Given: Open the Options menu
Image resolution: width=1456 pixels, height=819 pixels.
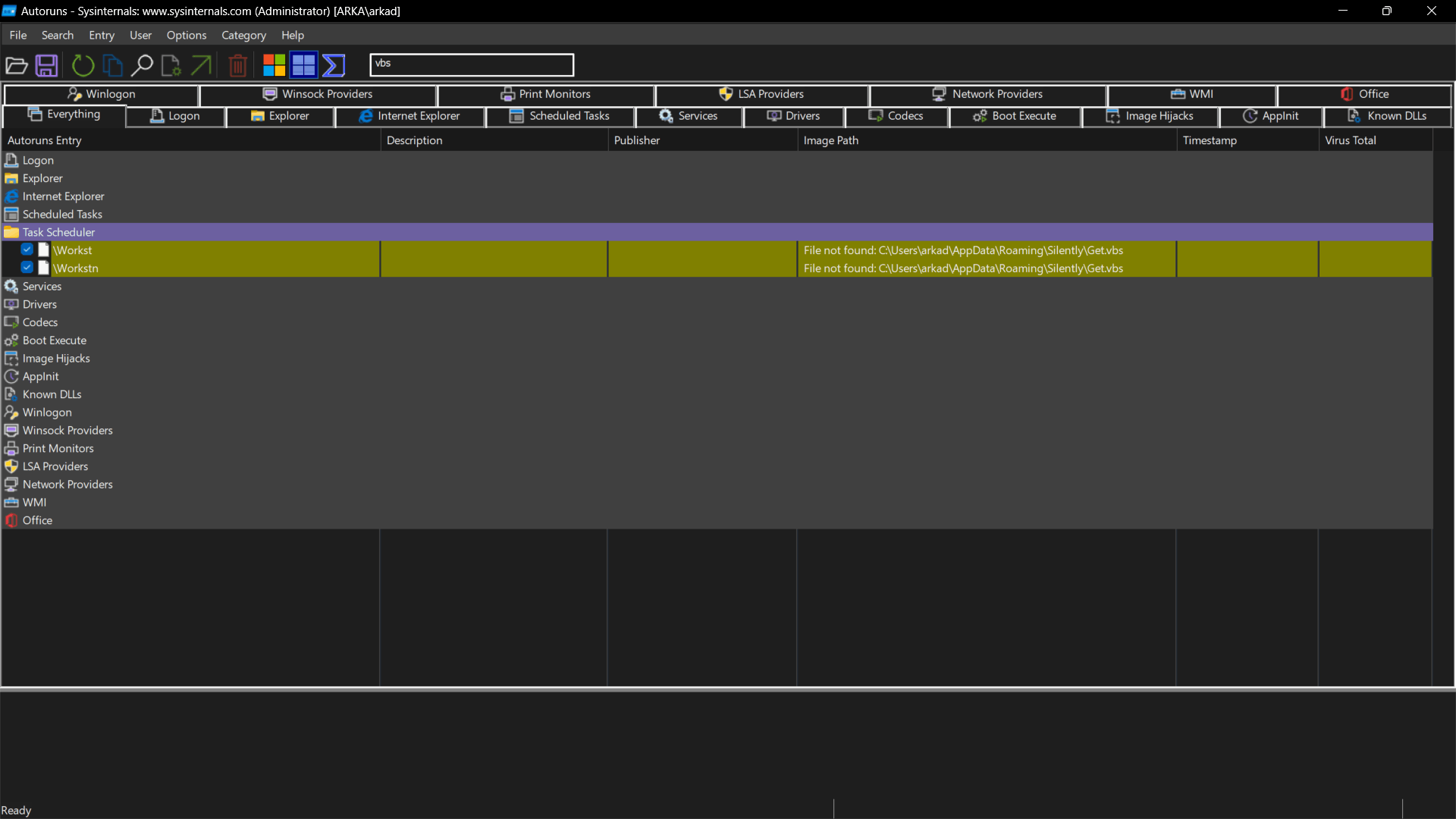Looking at the screenshot, I should 187,35.
